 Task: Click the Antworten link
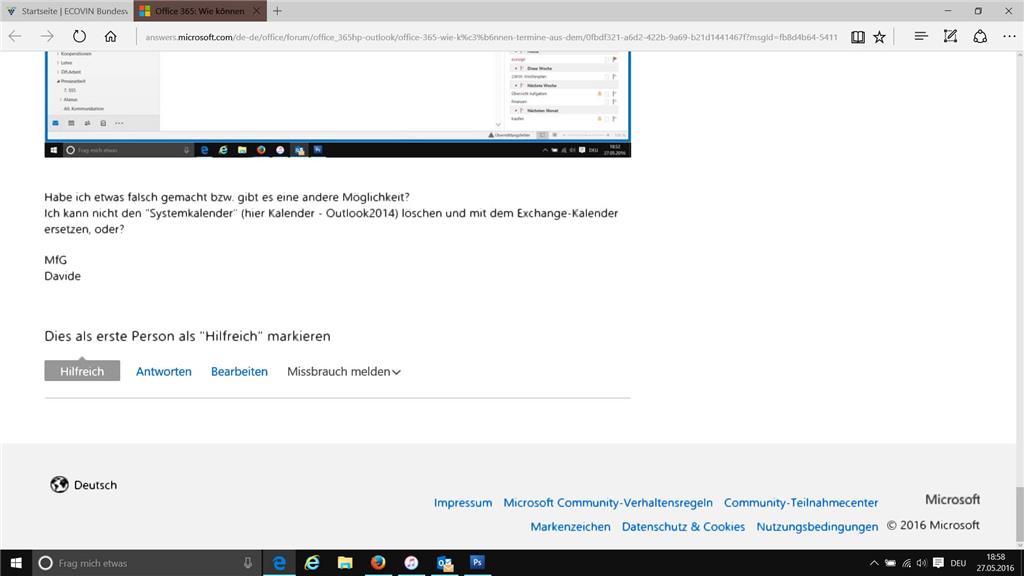(164, 372)
